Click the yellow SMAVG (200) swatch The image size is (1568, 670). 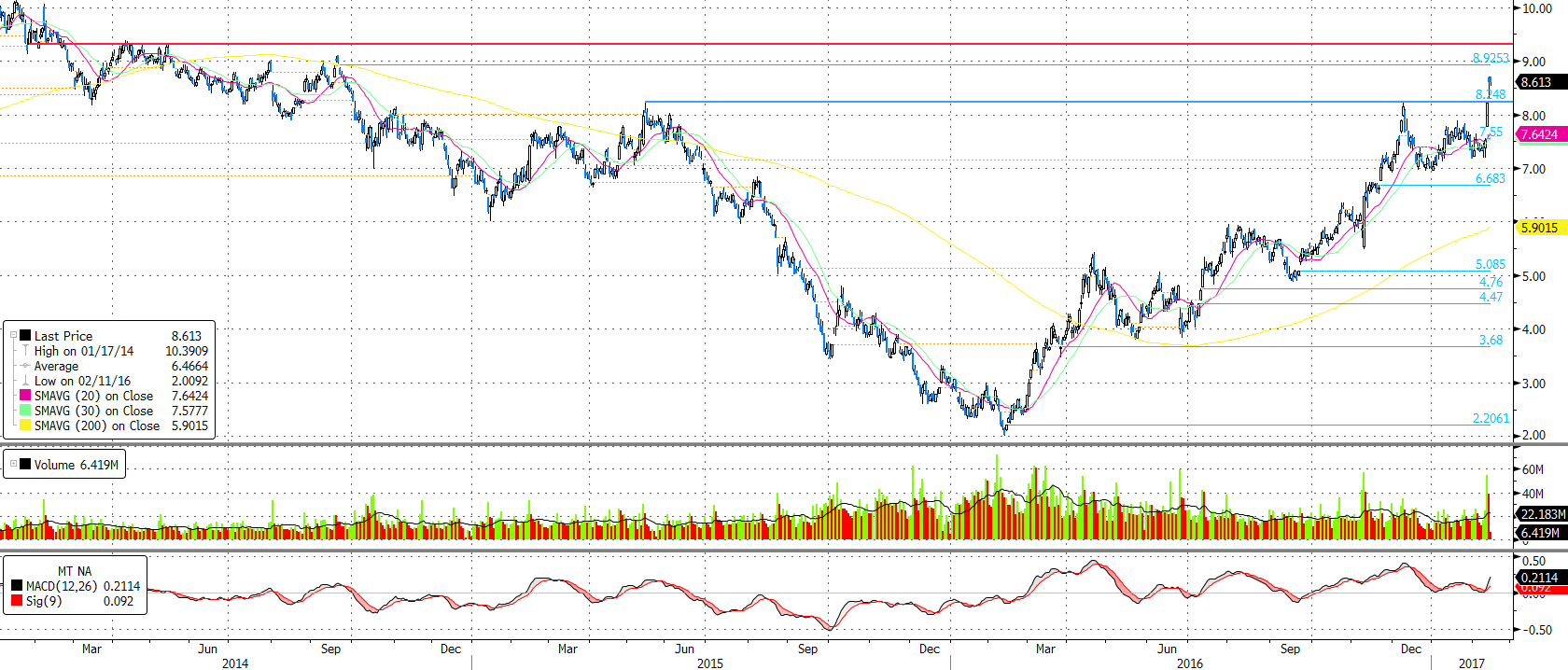(x=26, y=426)
